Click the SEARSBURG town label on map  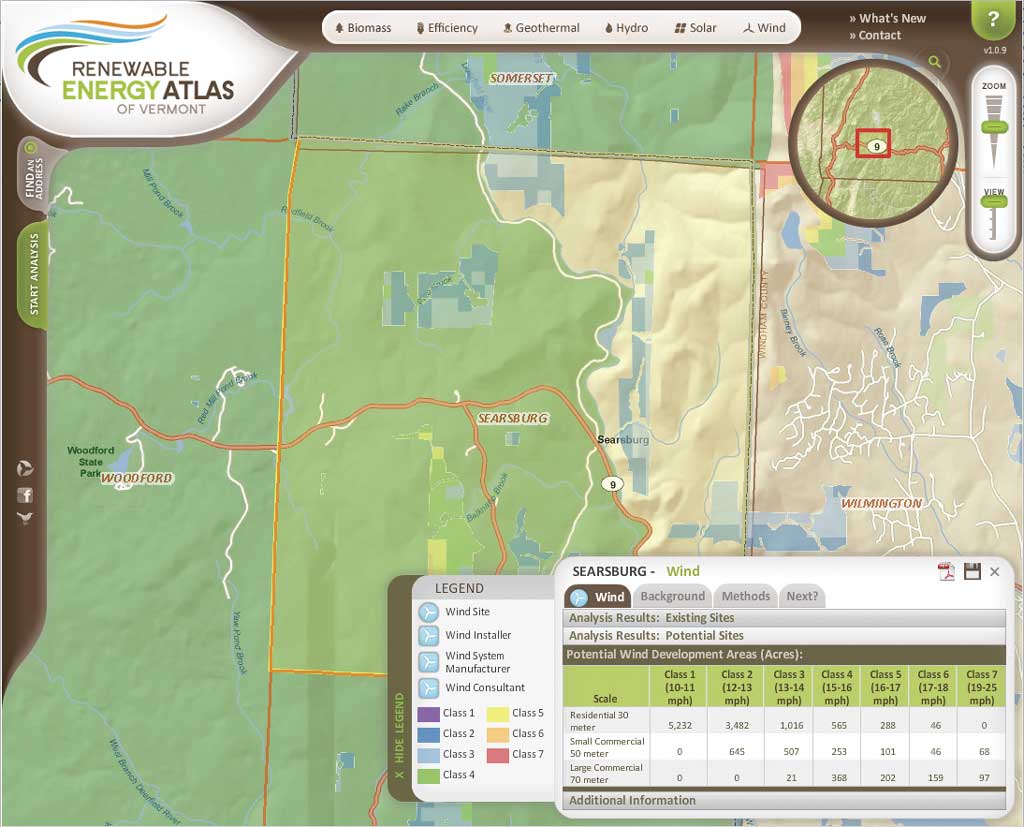pos(513,418)
